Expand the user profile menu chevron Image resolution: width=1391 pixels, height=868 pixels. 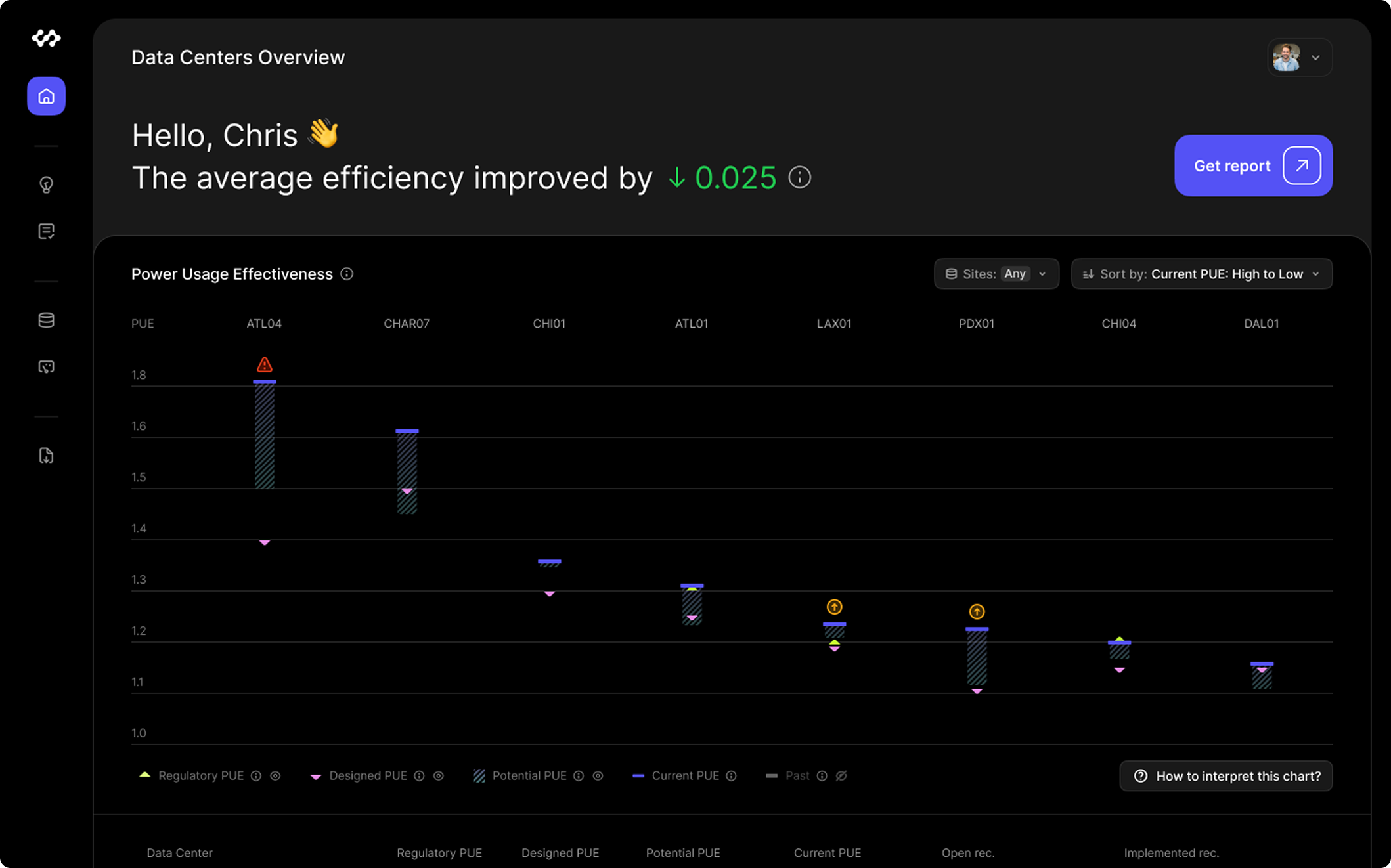(x=1315, y=58)
